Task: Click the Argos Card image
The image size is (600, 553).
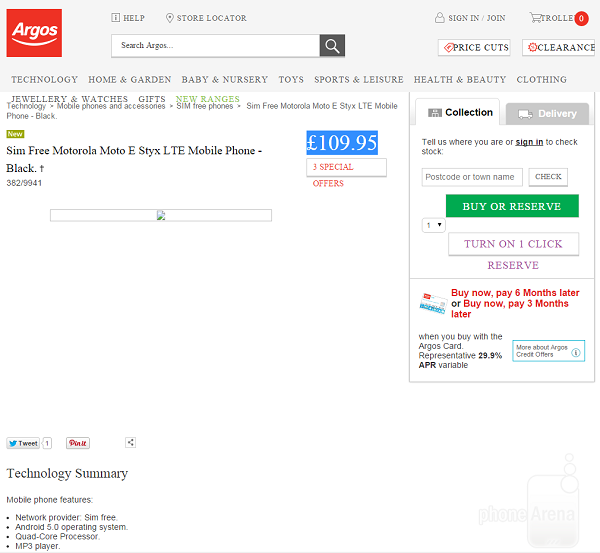Action: point(433,304)
